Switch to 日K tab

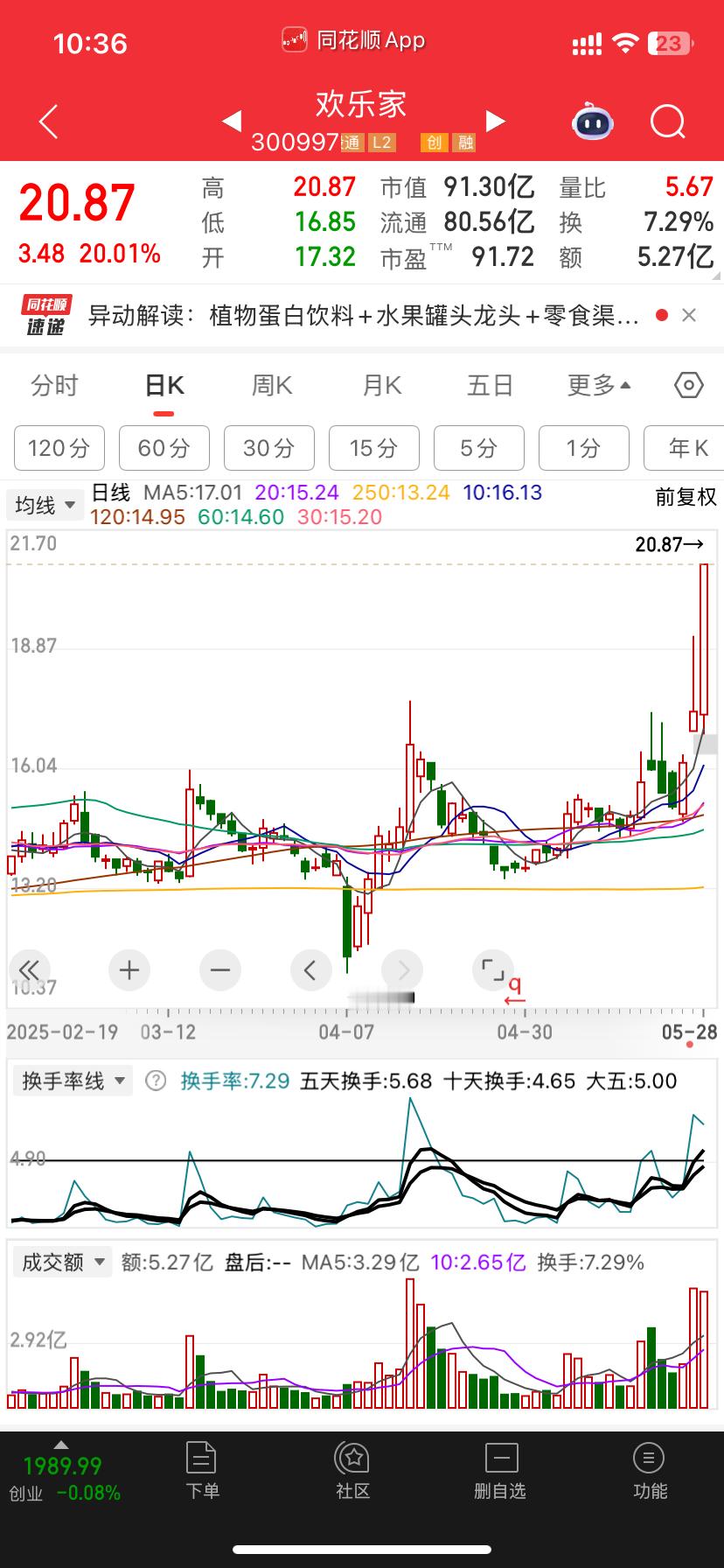pos(164,386)
